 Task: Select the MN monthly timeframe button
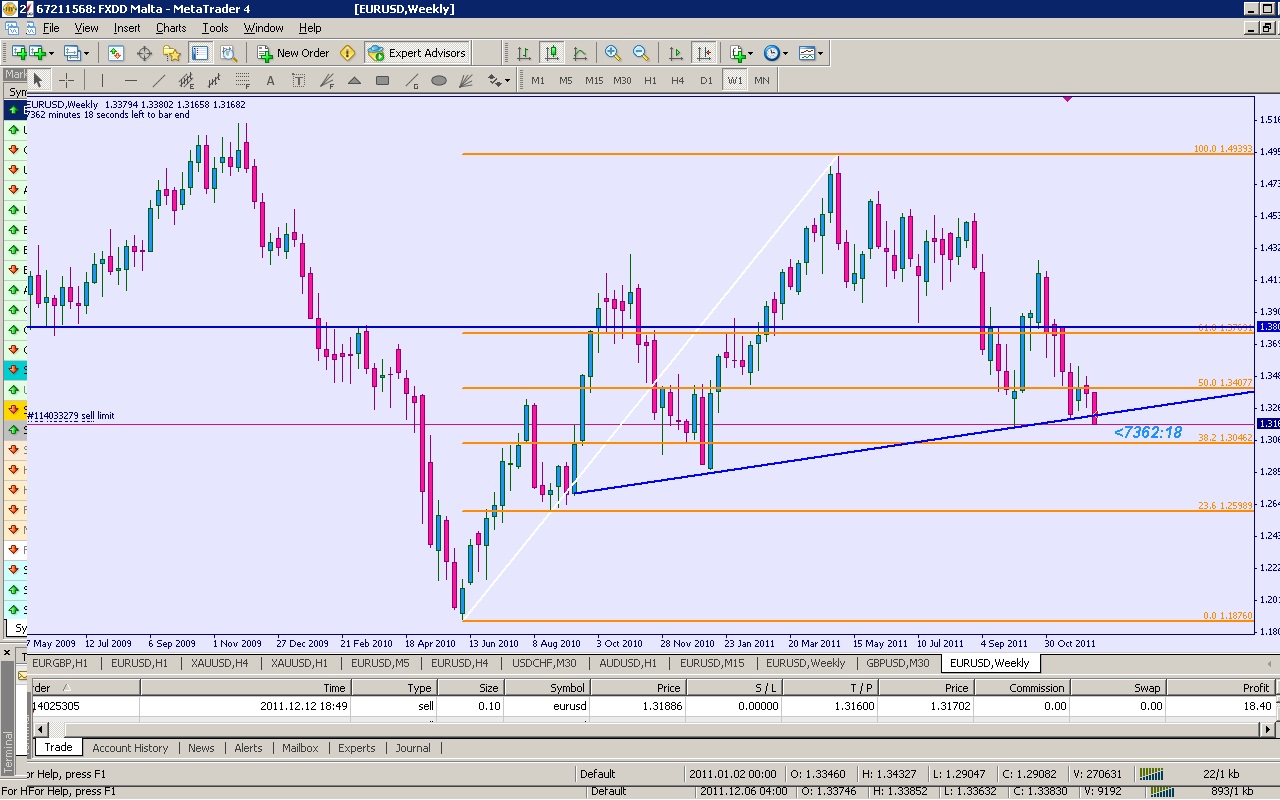(x=762, y=80)
